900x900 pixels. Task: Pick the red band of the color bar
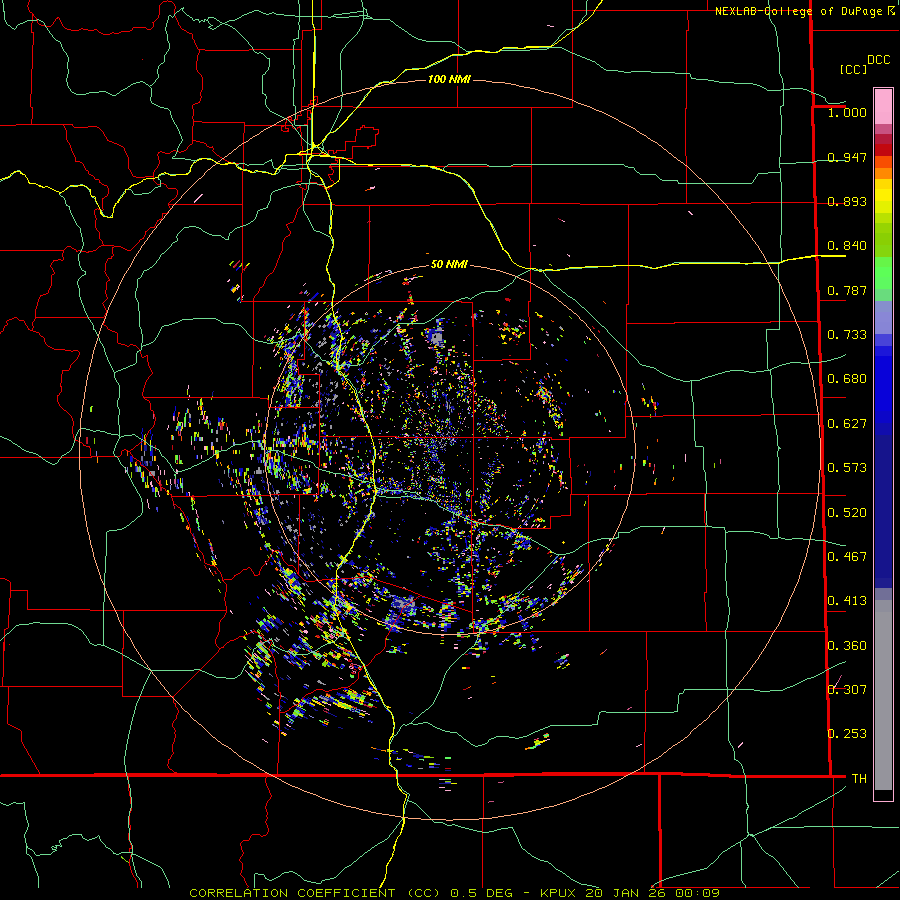click(x=883, y=150)
